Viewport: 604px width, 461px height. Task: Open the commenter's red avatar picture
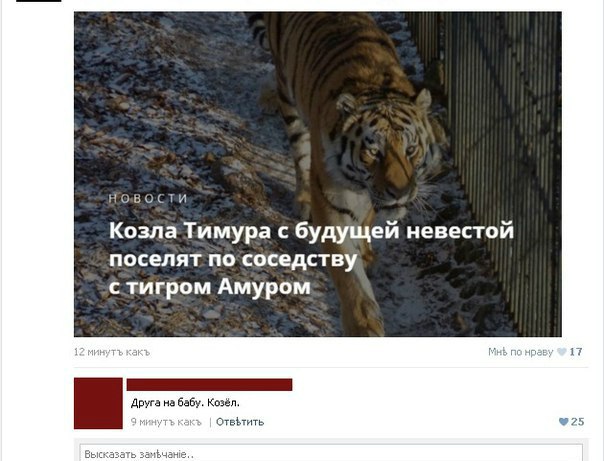click(x=98, y=403)
